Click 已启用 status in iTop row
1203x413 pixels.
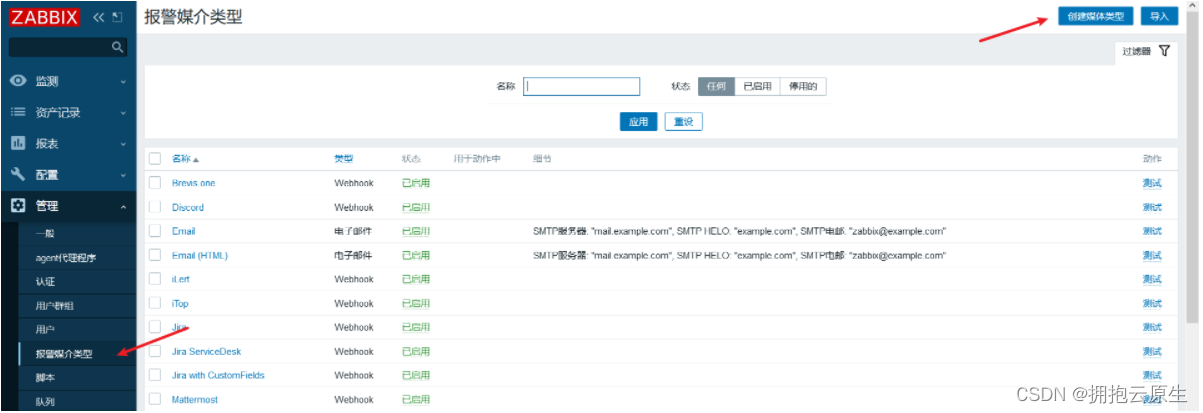pos(416,303)
